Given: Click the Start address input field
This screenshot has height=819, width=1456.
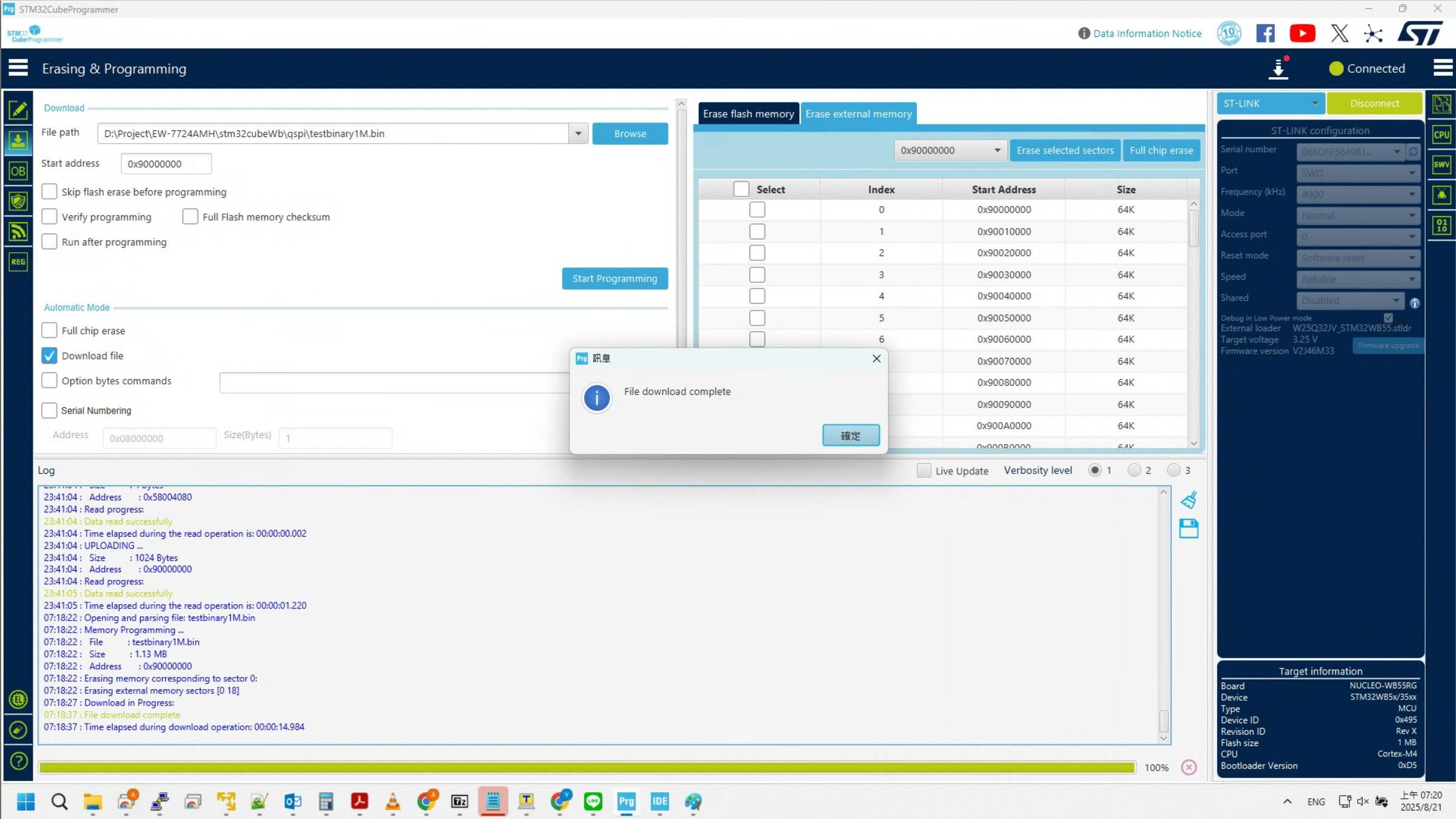Looking at the screenshot, I should 166,164.
